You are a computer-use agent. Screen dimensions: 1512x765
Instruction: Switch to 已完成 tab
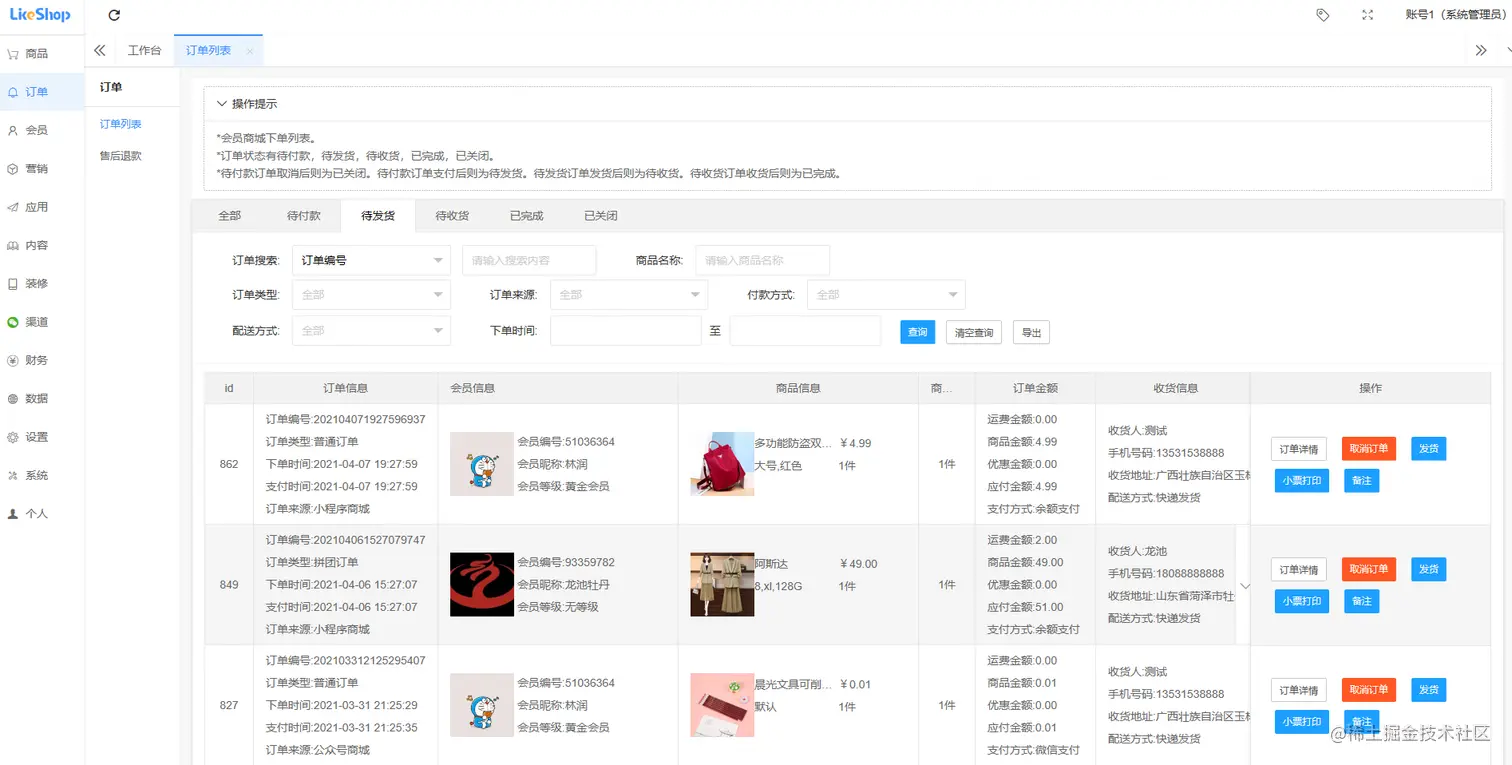526,216
